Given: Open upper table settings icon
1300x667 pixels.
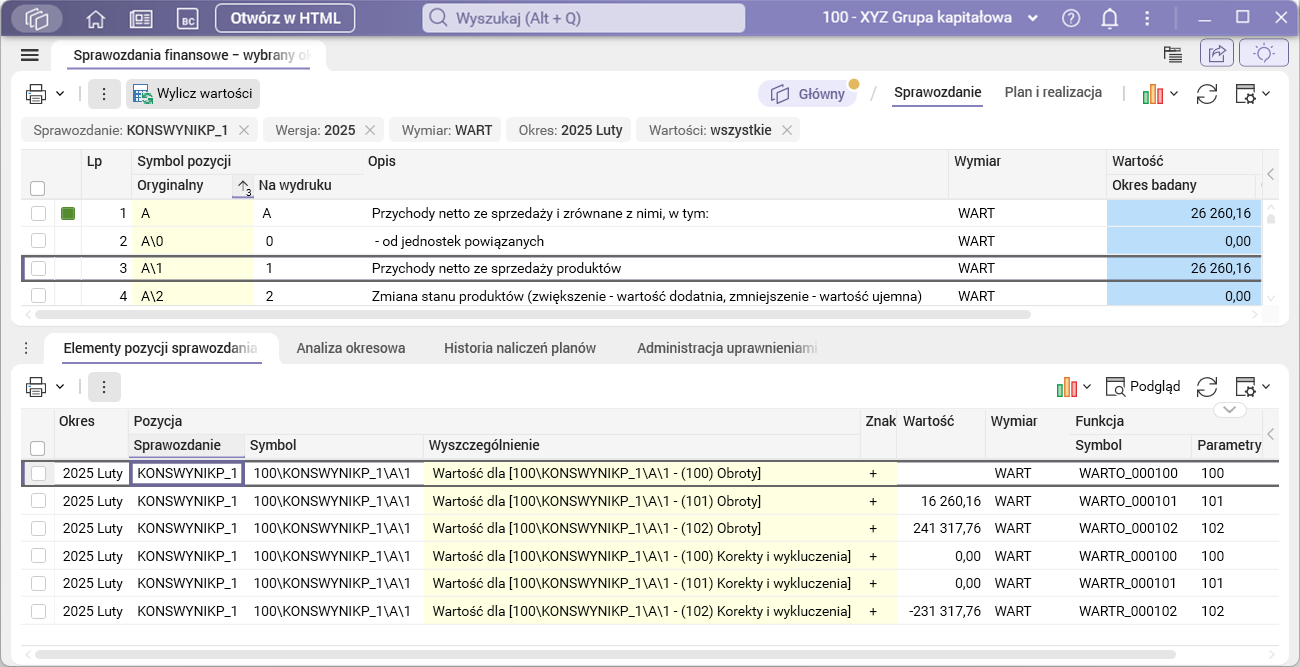Looking at the screenshot, I should click(1246, 94).
